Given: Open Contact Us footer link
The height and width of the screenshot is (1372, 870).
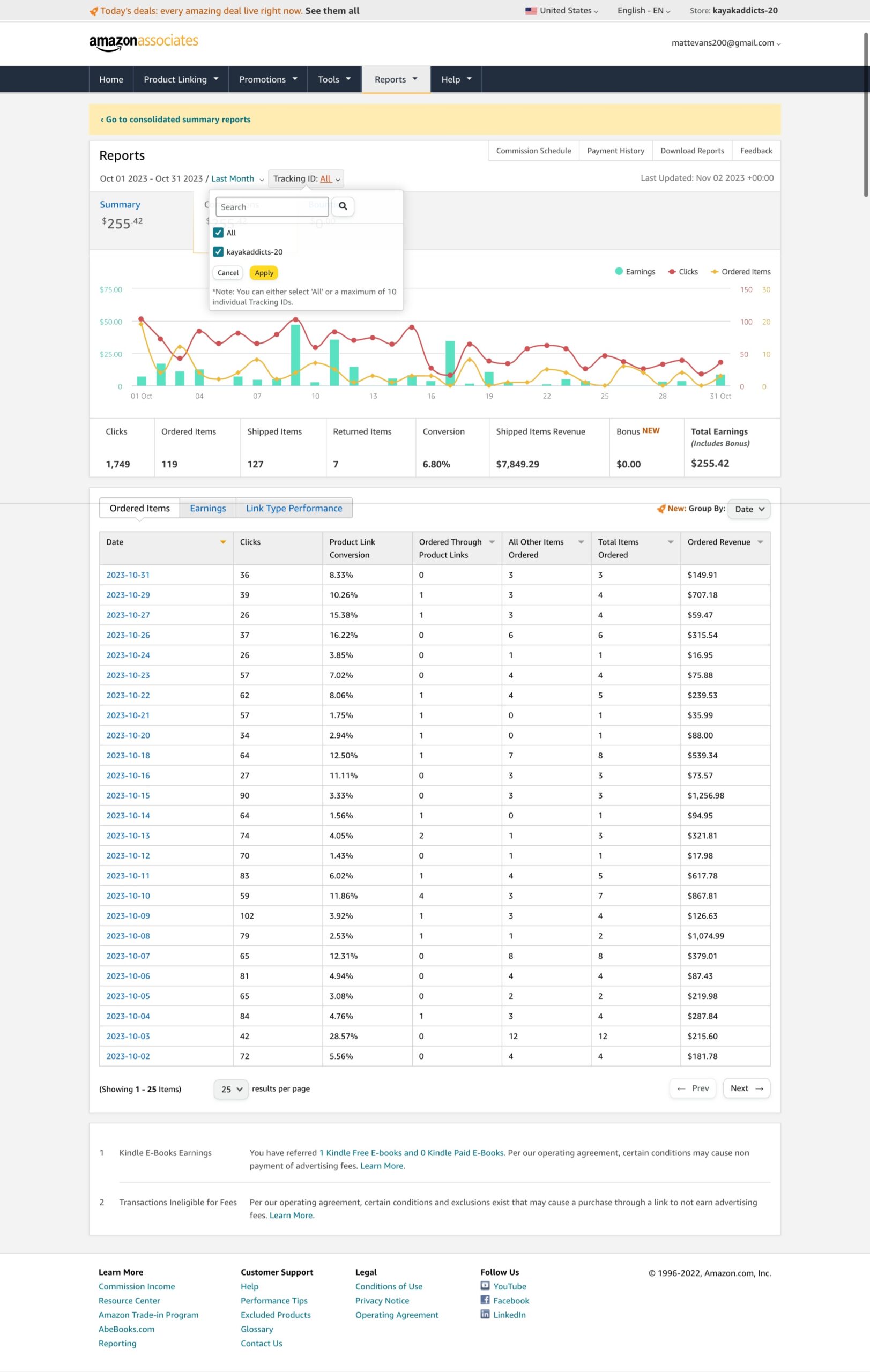Looking at the screenshot, I should (x=262, y=1343).
